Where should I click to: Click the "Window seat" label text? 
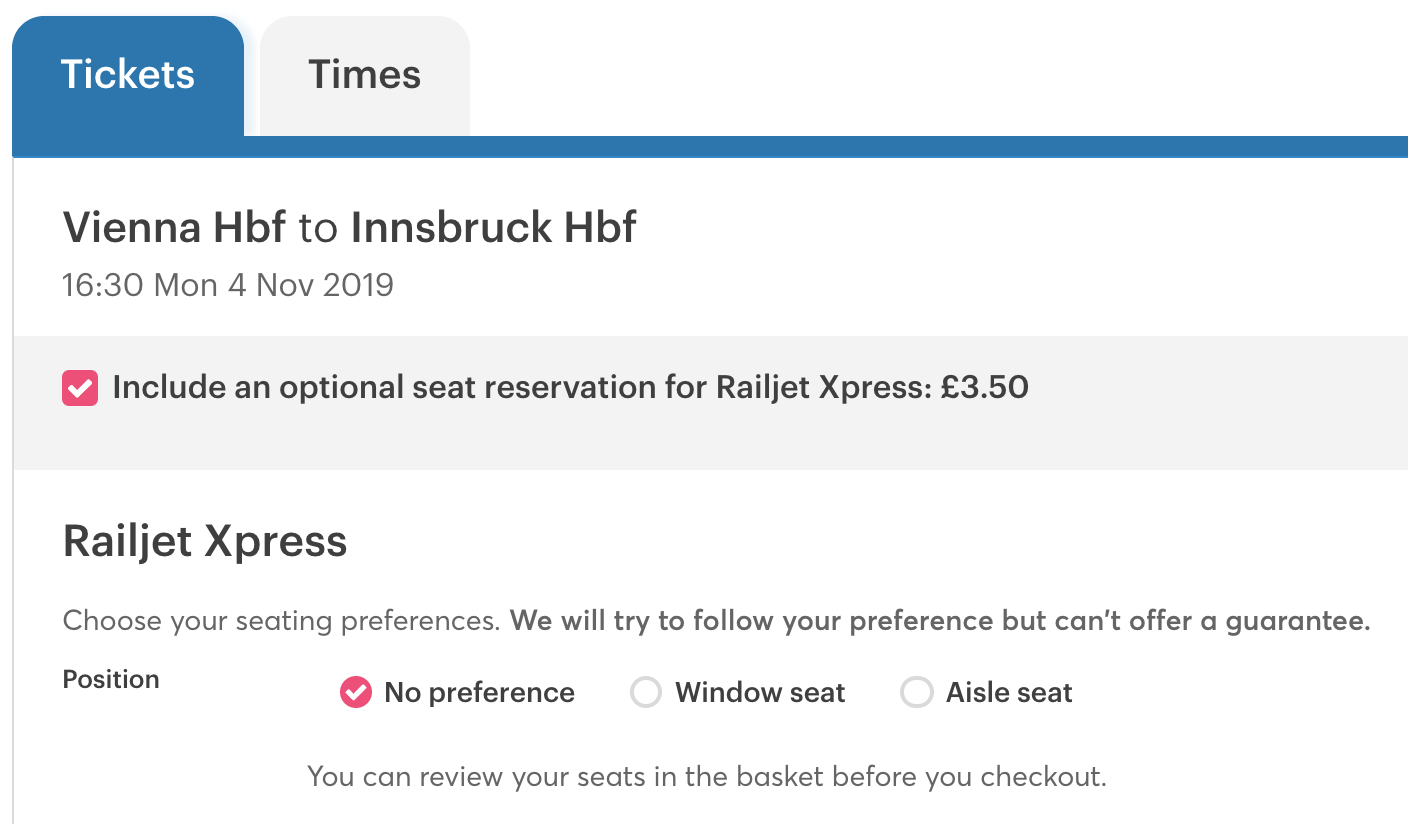760,693
